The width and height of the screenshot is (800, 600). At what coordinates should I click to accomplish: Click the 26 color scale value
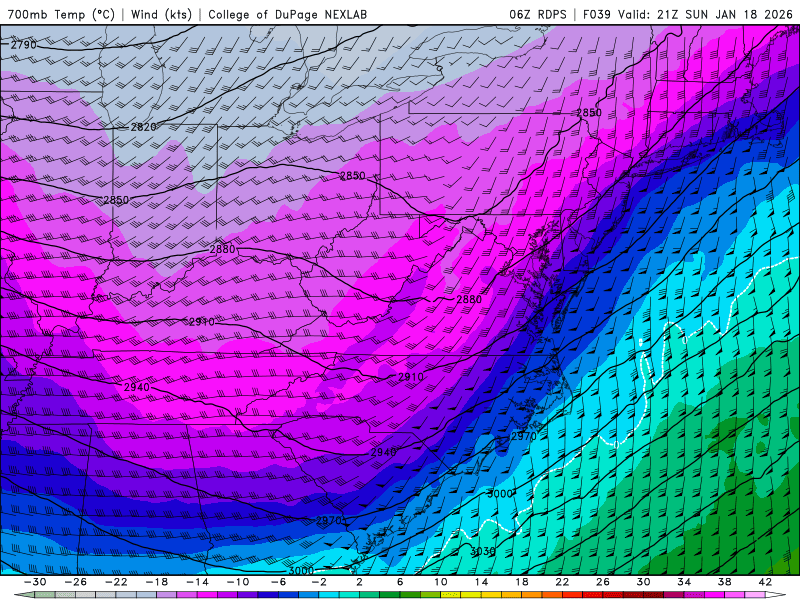[x=603, y=582]
